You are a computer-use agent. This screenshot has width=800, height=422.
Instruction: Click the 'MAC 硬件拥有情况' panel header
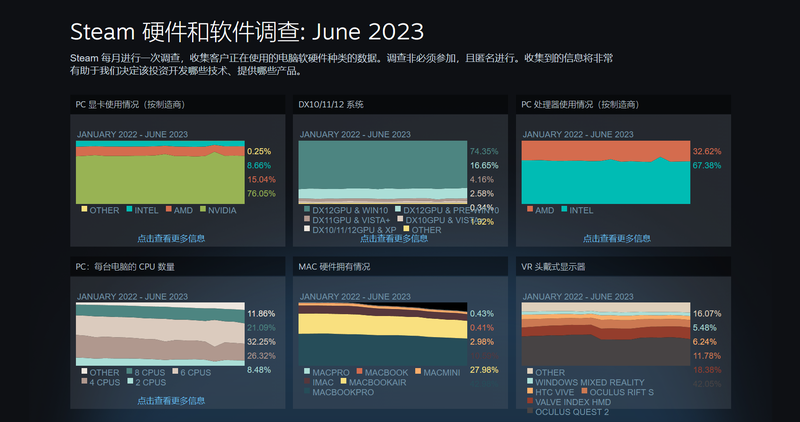[x=401, y=266]
